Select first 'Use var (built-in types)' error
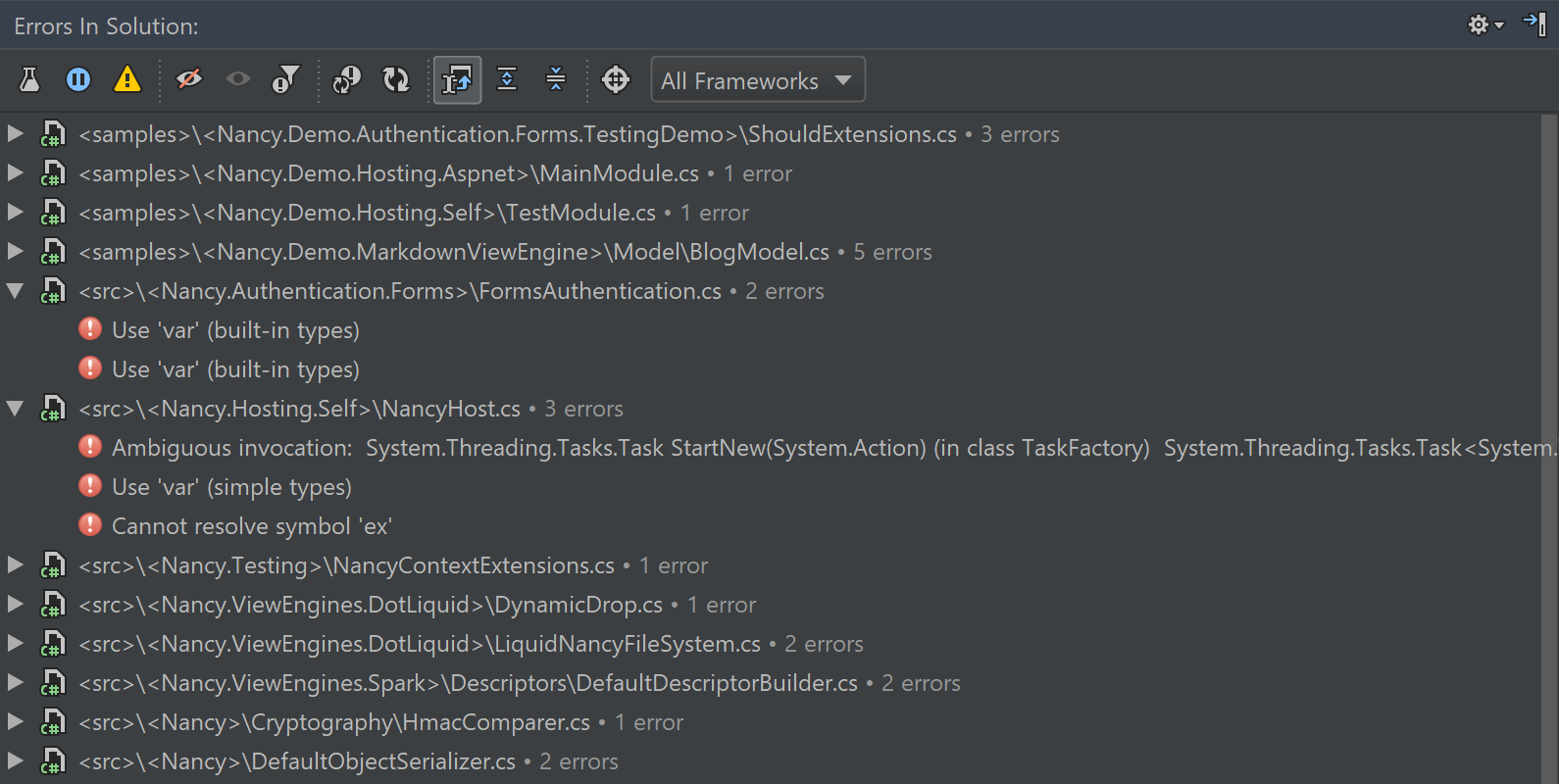The width and height of the screenshot is (1559, 784). (770, 330)
